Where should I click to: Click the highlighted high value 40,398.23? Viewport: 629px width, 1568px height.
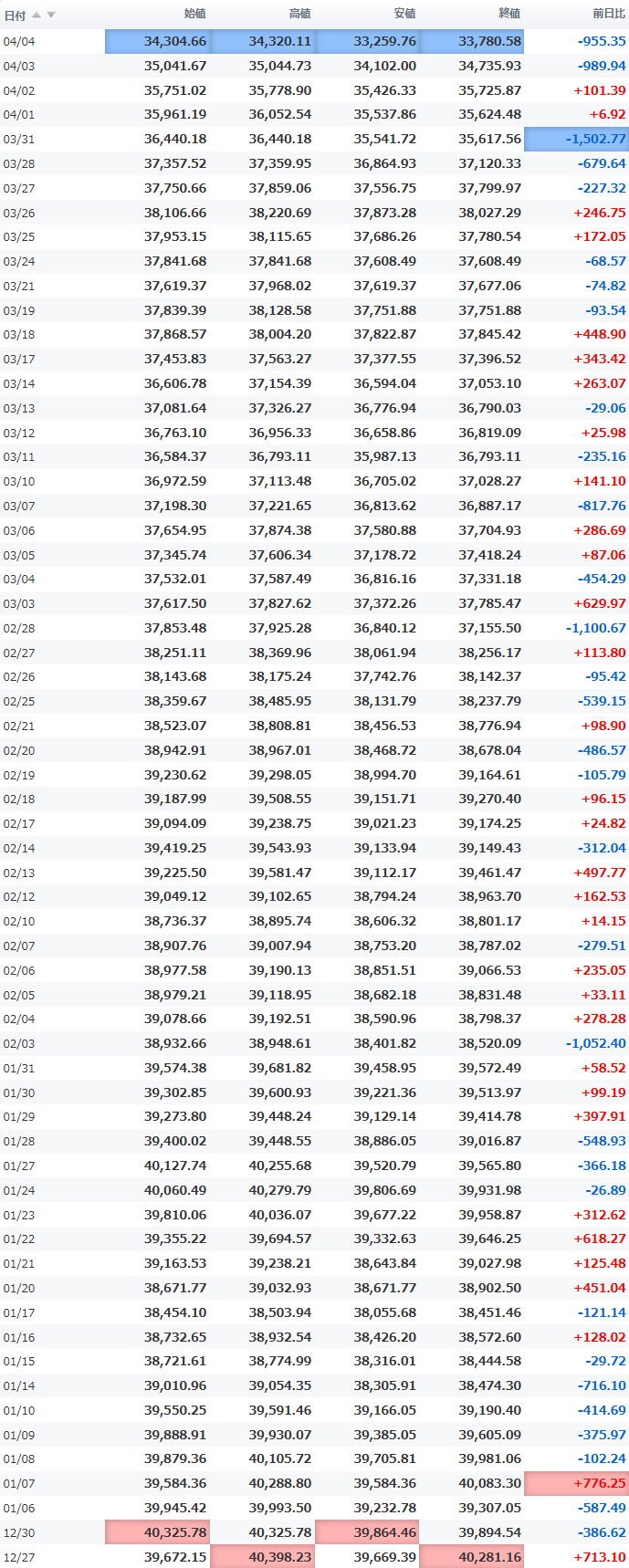point(262,1556)
